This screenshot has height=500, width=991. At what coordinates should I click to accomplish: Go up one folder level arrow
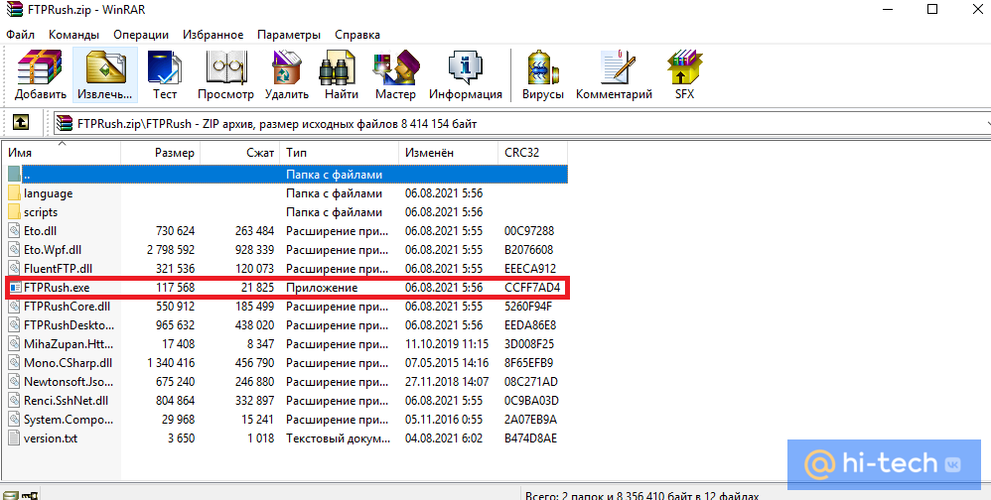20,123
